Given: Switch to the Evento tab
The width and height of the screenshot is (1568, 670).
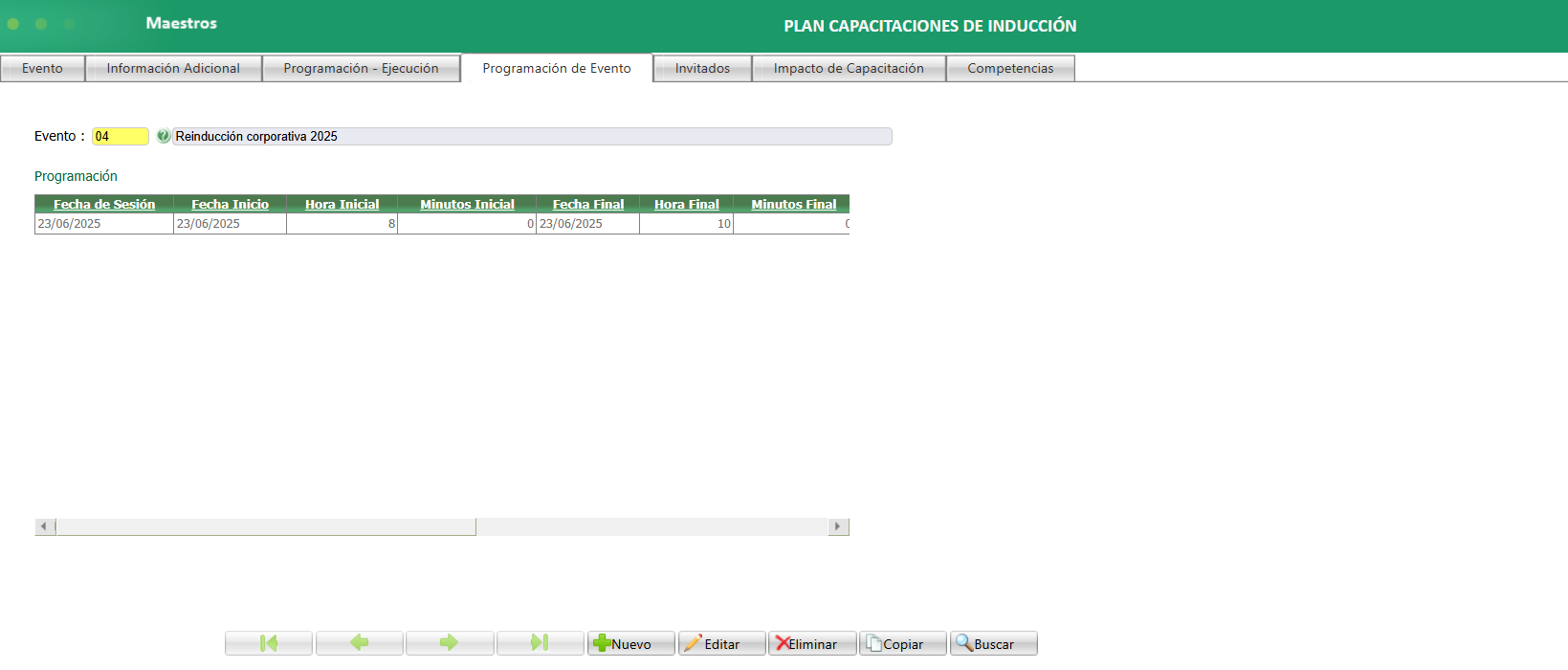Looking at the screenshot, I should point(43,68).
